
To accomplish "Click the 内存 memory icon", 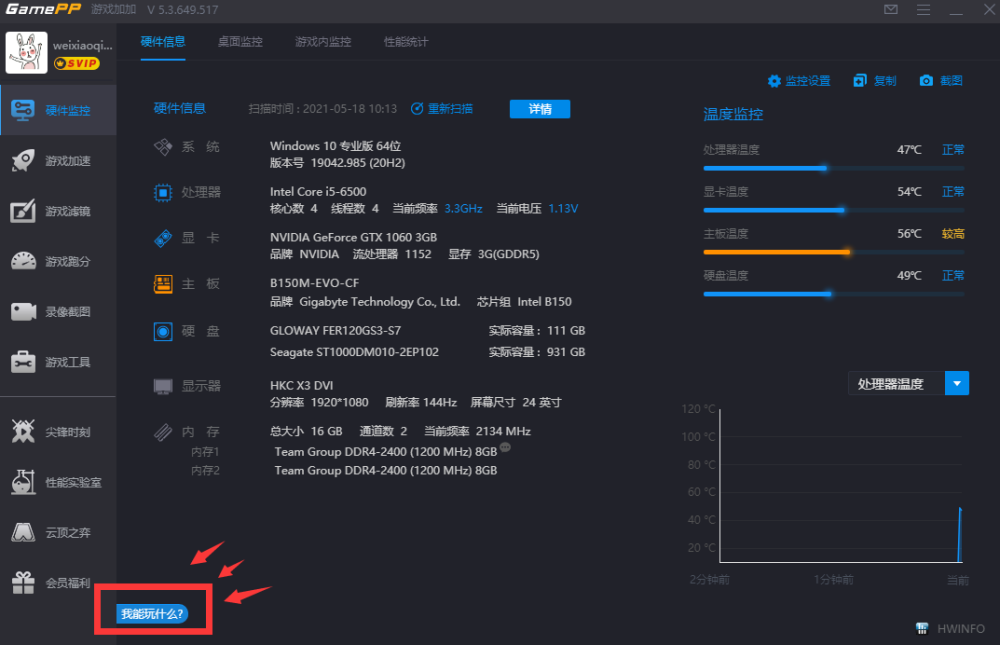I will point(163,432).
